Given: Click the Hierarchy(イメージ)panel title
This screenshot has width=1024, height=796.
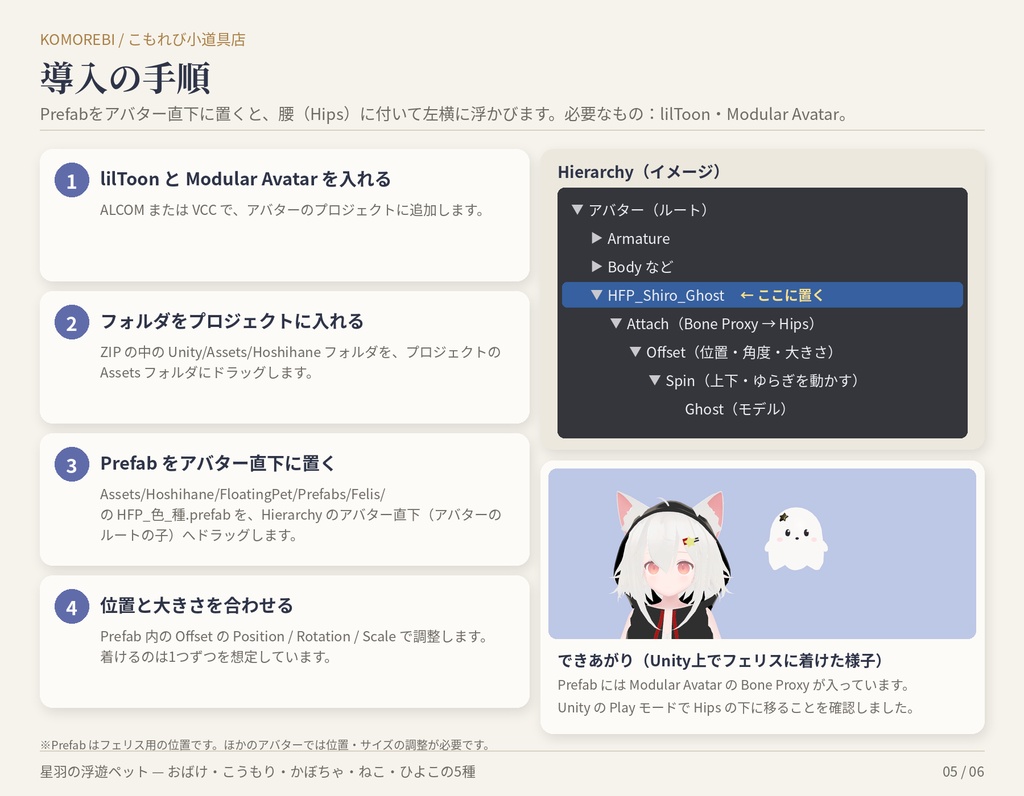Looking at the screenshot, I should [639, 172].
